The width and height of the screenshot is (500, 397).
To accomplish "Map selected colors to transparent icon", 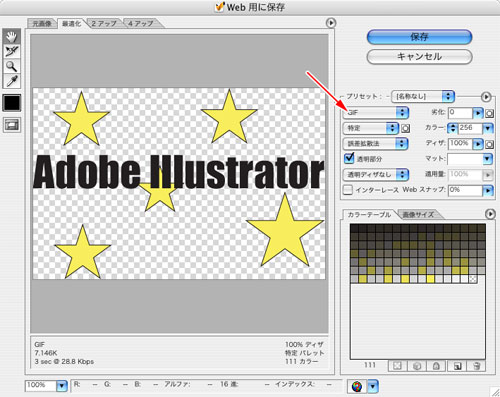I will [x=397, y=366].
